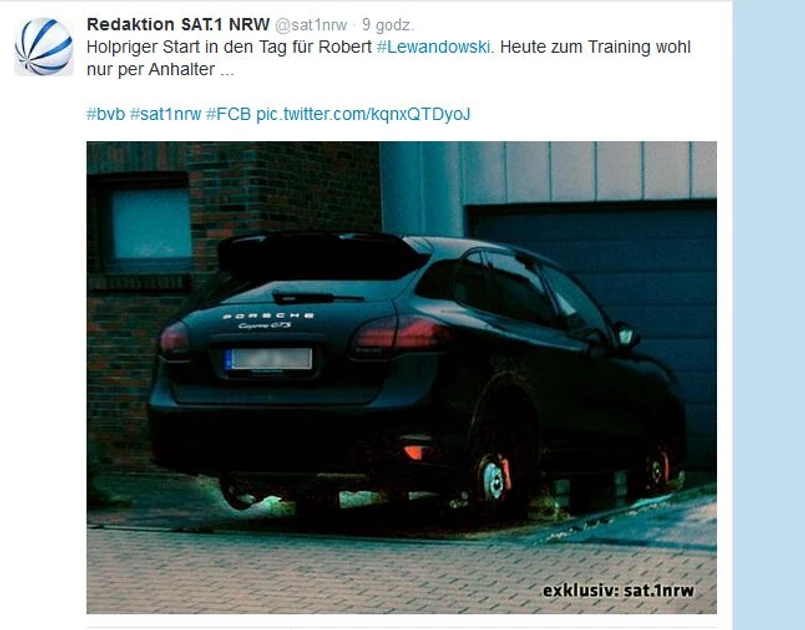Open the #sat1nrw hashtag
Viewport: 805px width, 630px height.
pos(165,114)
